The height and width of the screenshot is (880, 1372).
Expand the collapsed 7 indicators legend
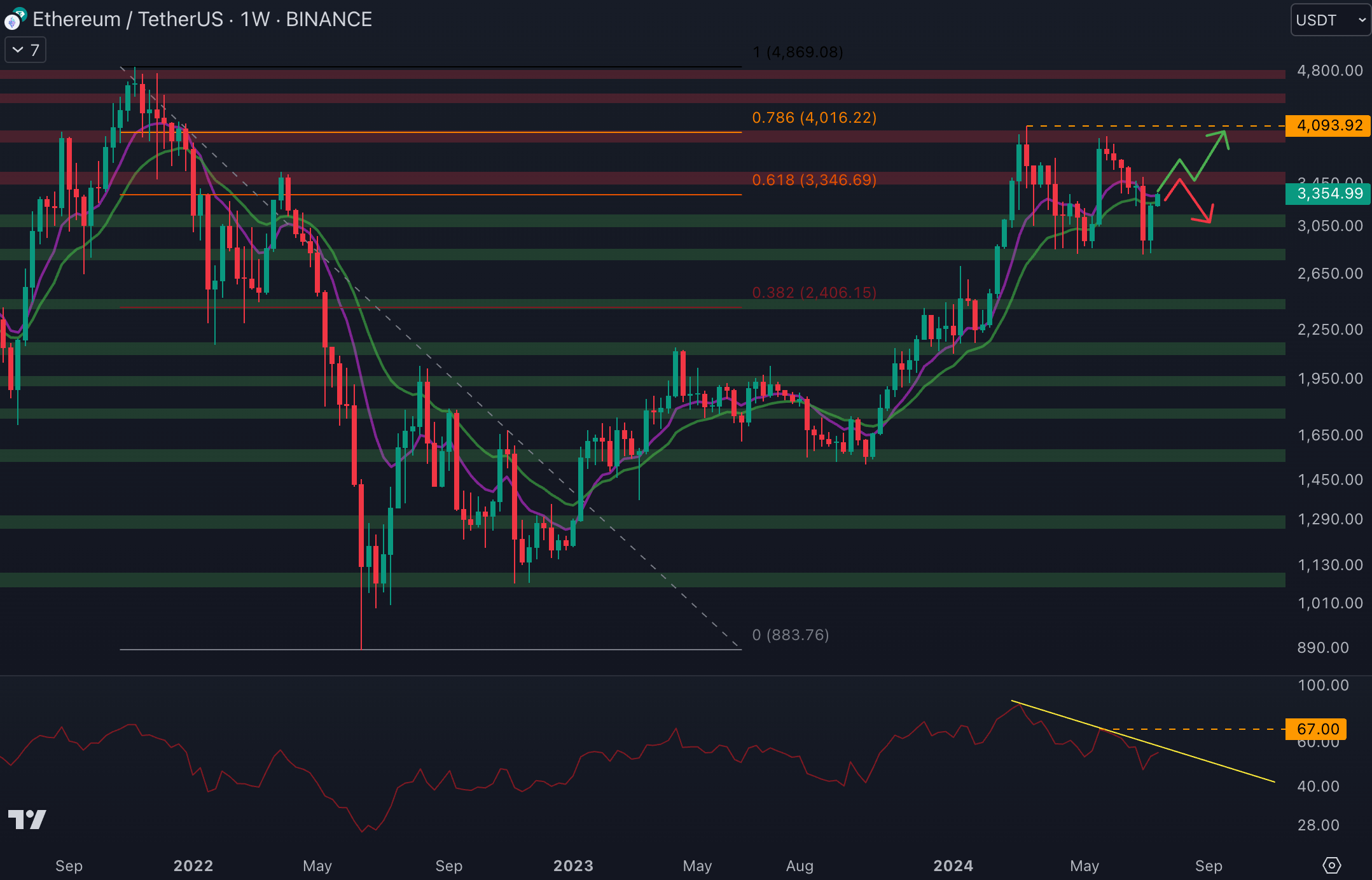click(x=25, y=50)
